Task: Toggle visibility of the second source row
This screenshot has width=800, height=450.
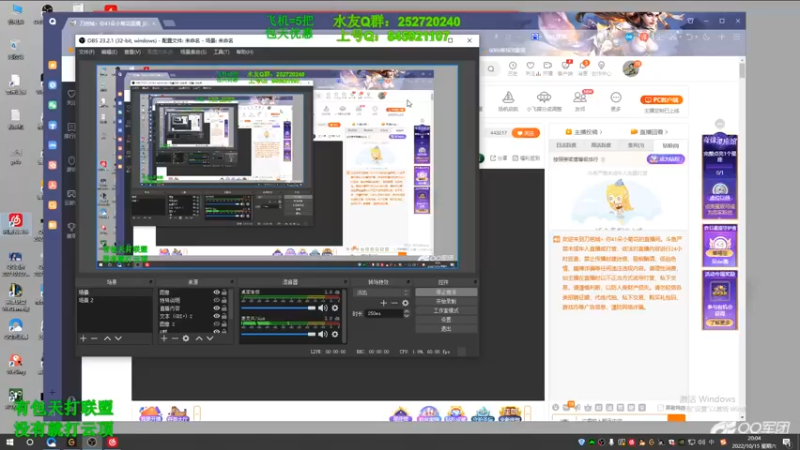Action: [216, 301]
